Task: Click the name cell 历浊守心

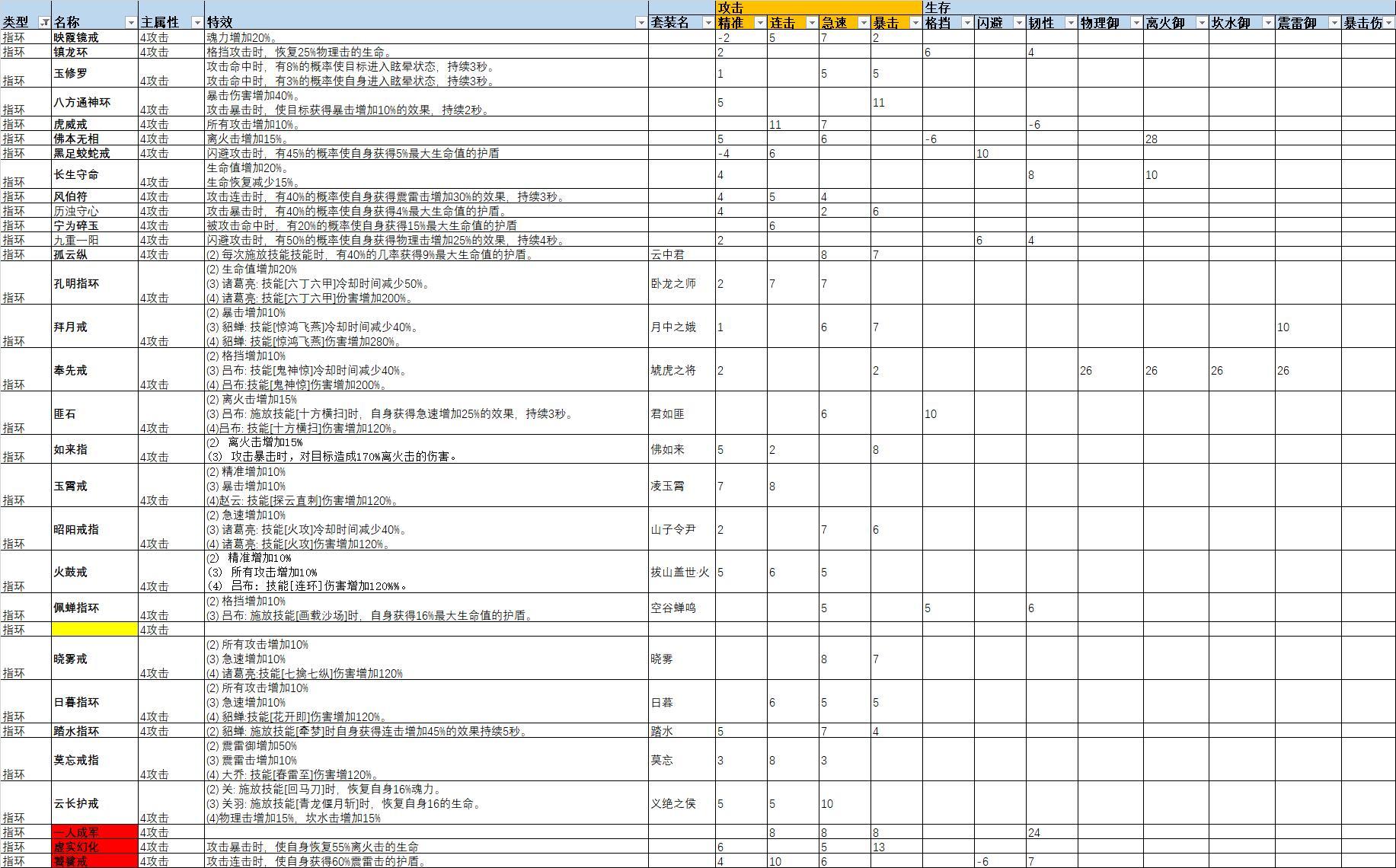Action: (x=94, y=211)
